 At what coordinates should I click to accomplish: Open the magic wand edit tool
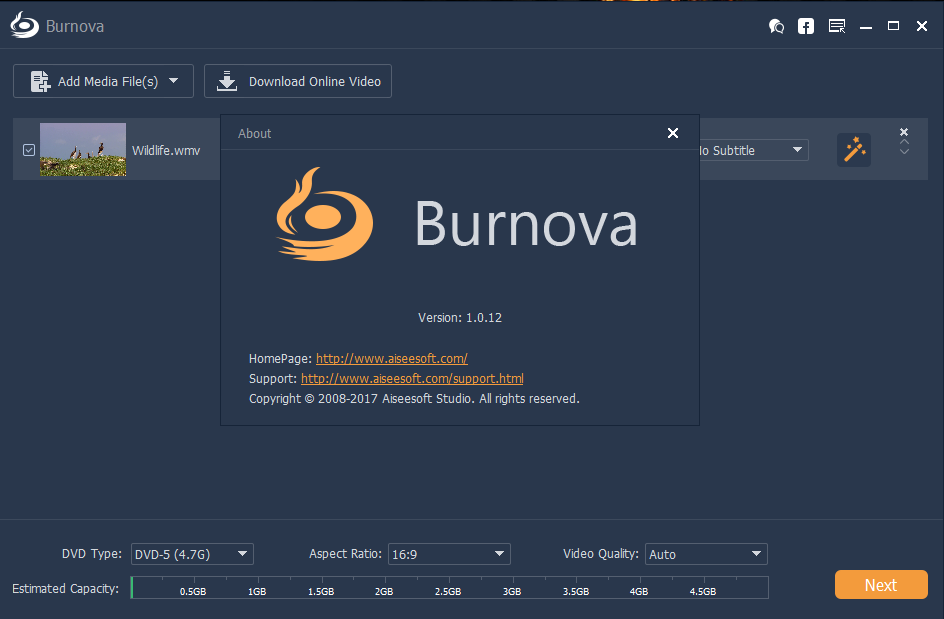point(854,150)
